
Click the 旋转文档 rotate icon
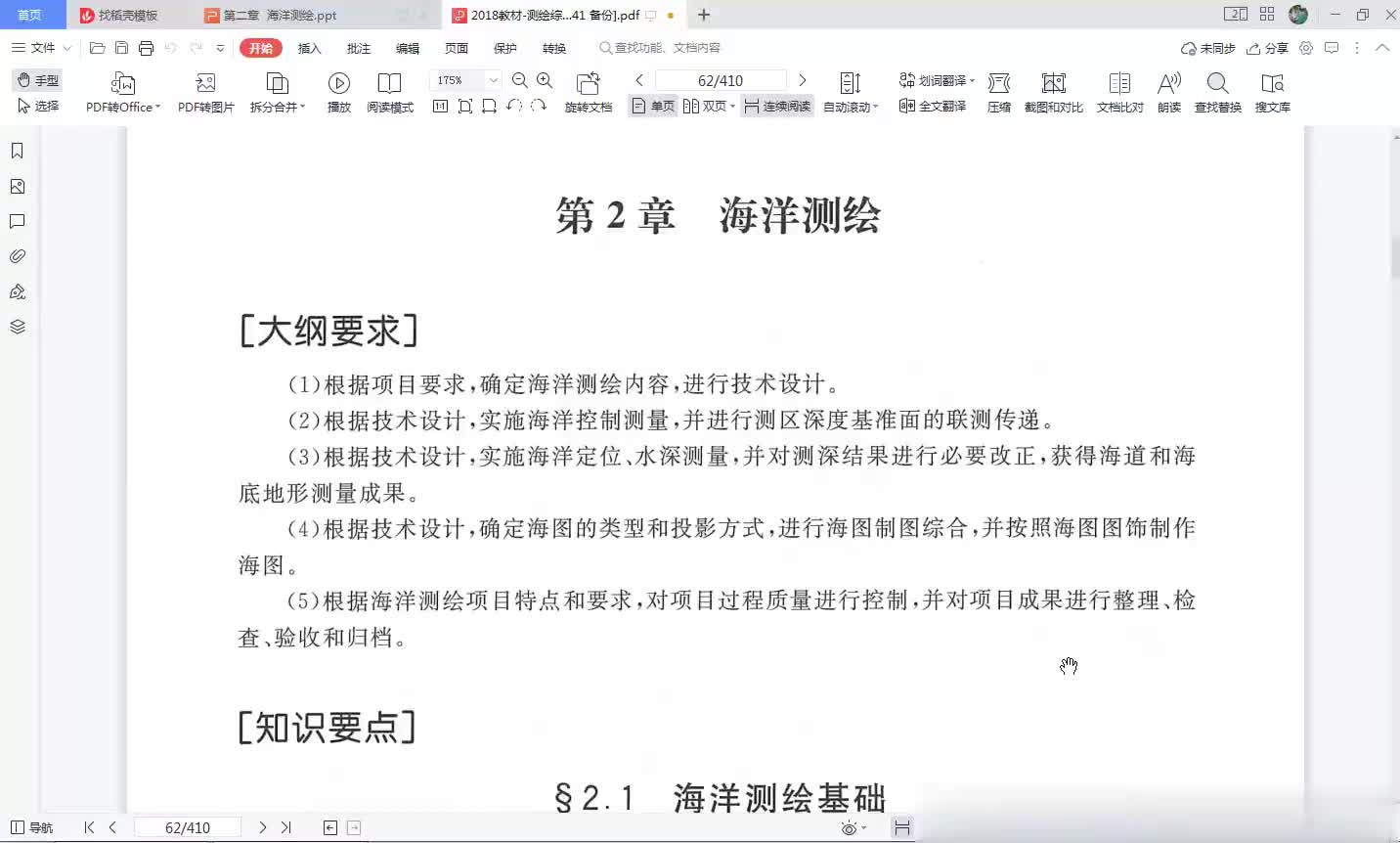pyautogui.click(x=588, y=83)
